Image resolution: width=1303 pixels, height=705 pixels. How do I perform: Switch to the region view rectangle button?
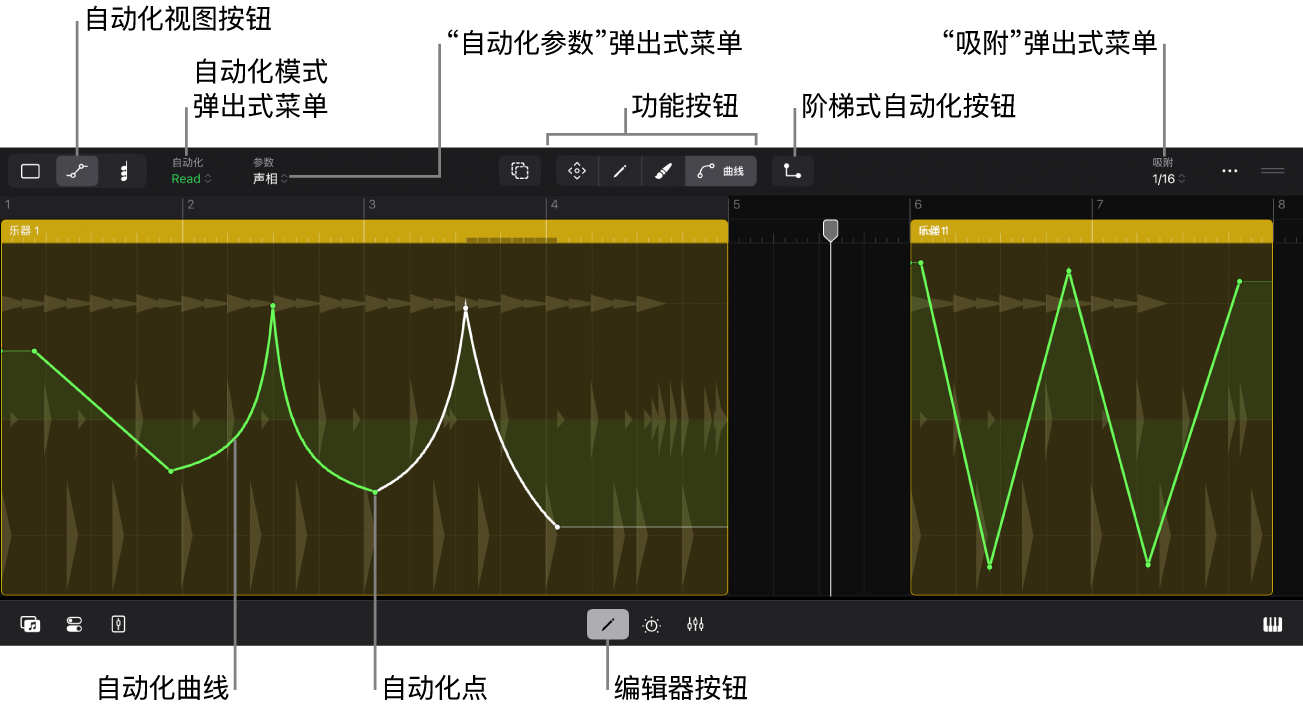coord(31,171)
